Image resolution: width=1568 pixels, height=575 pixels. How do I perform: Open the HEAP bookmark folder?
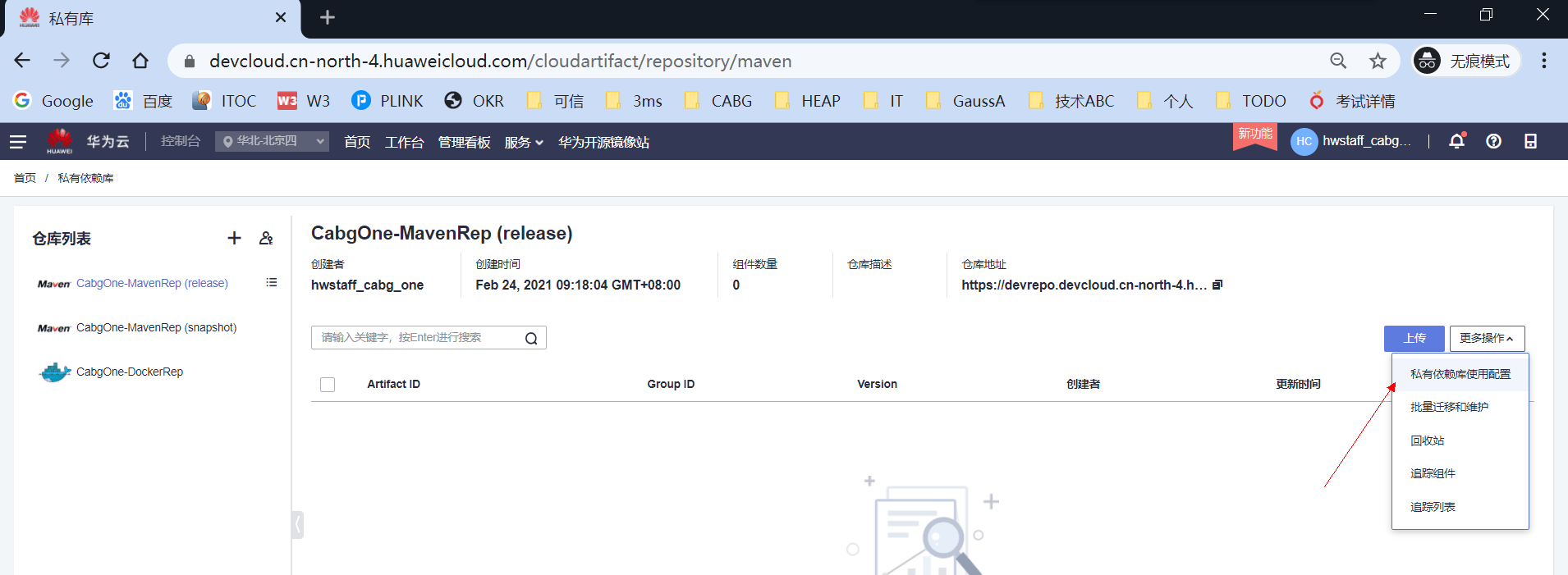[808, 101]
